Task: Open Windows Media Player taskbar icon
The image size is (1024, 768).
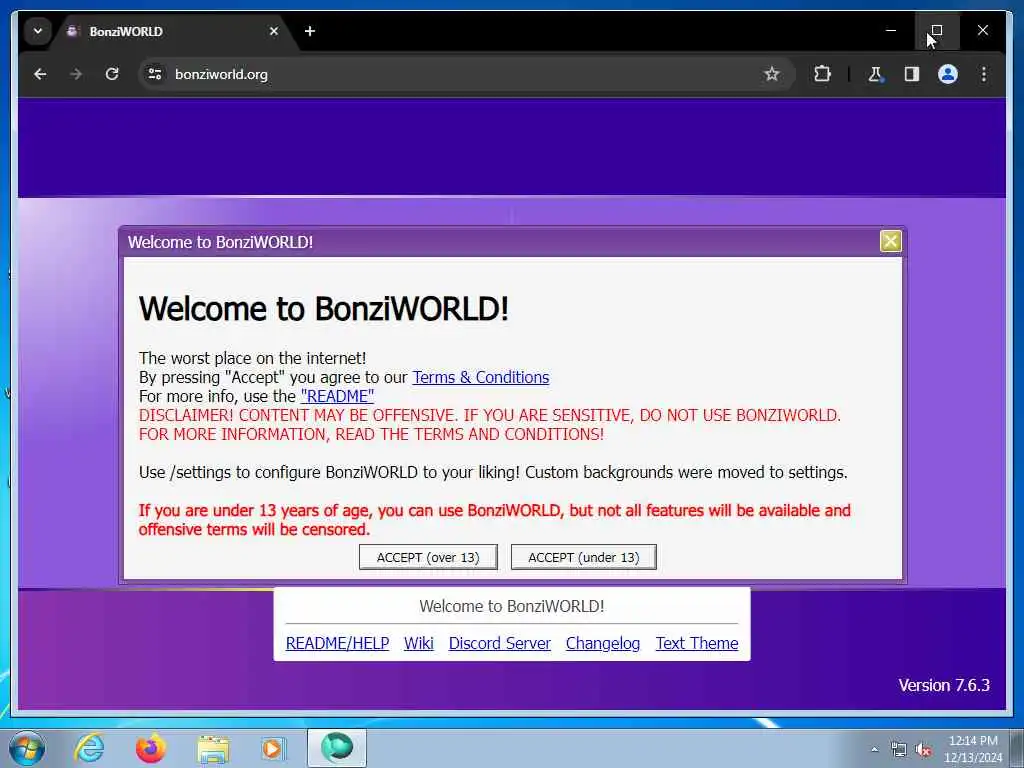Action: pos(273,748)
